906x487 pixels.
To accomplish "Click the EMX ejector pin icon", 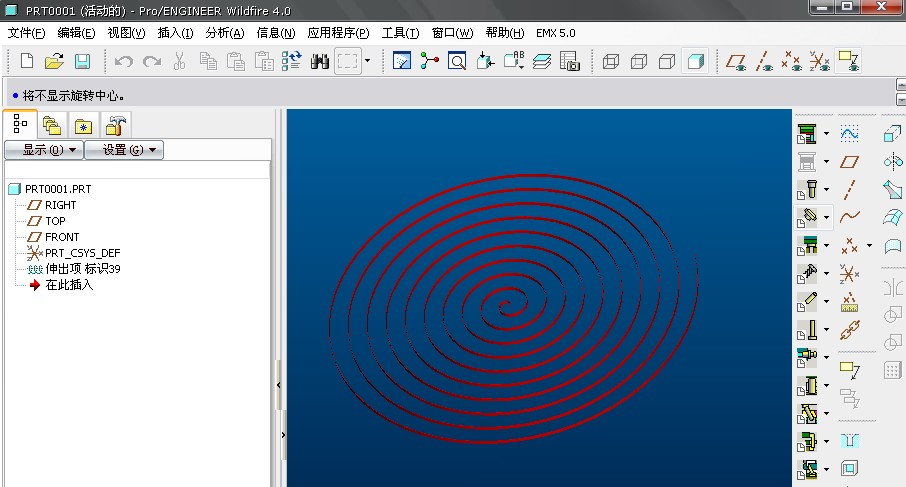I will tap(807, 329).
